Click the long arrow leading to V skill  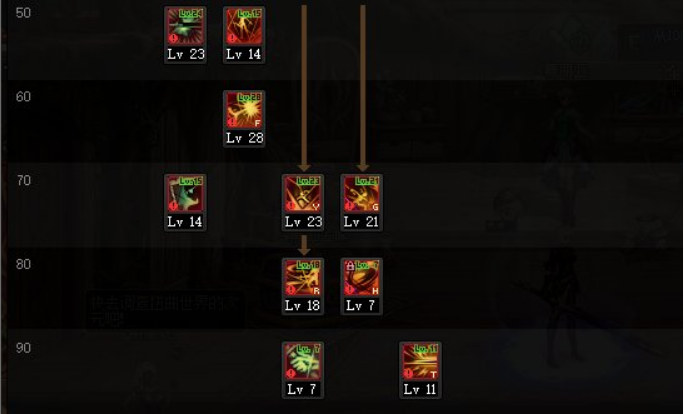pyautogui.click(x=304, y=89)
